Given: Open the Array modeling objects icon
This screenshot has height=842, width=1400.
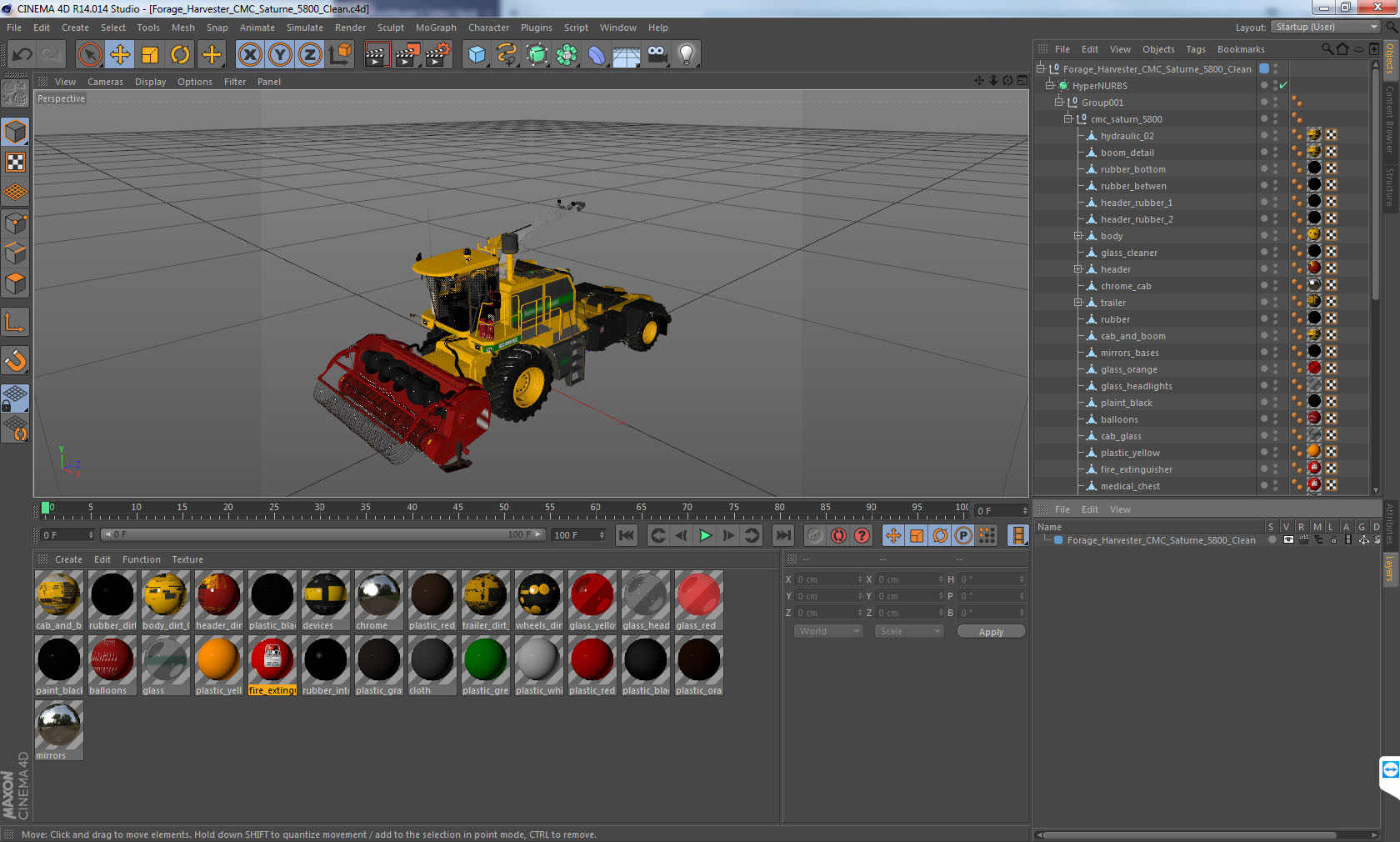Looking at the screenshot, I should [x=567, y=55].
